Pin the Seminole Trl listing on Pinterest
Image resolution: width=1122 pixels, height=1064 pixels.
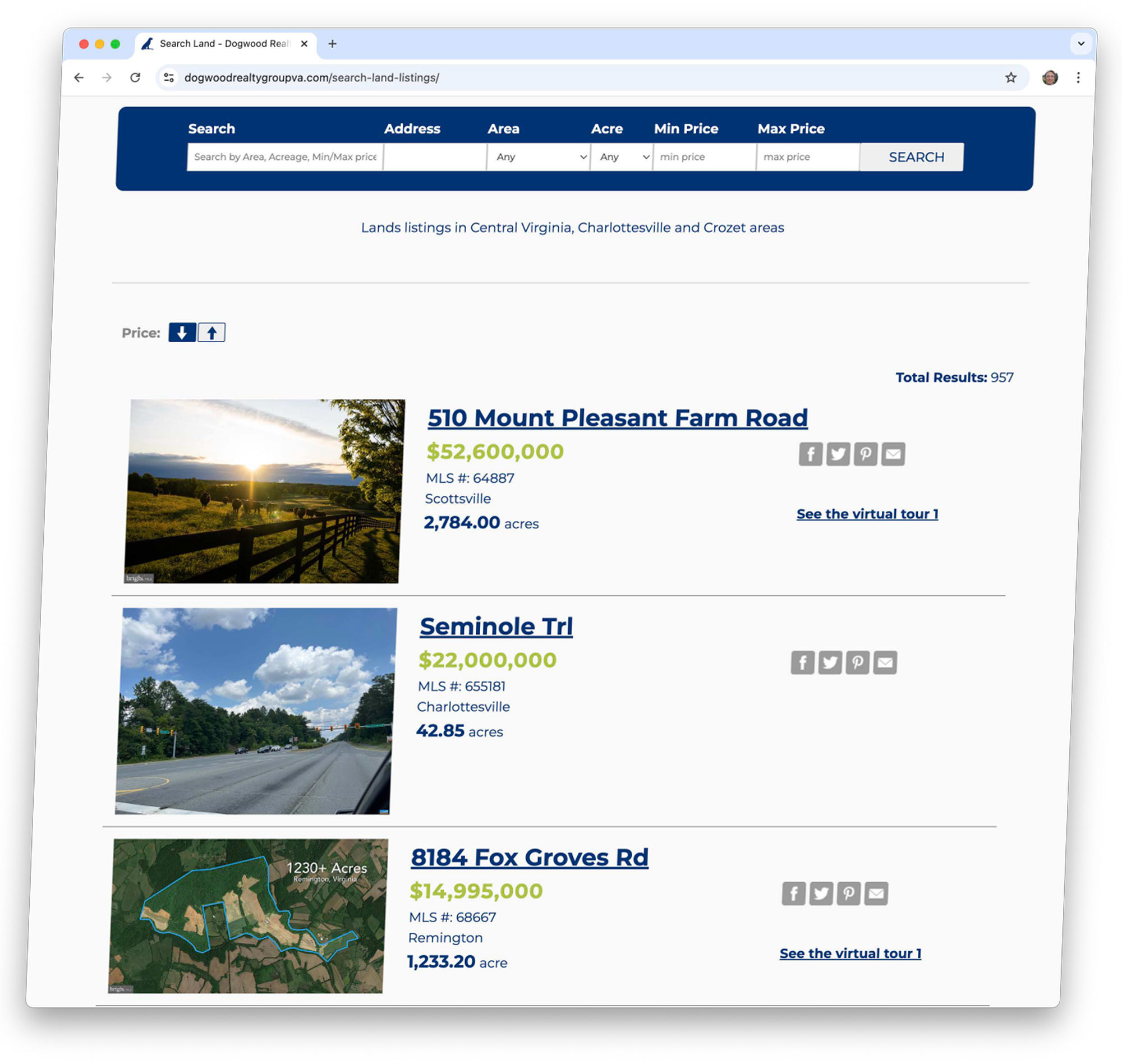pos(857,662)
